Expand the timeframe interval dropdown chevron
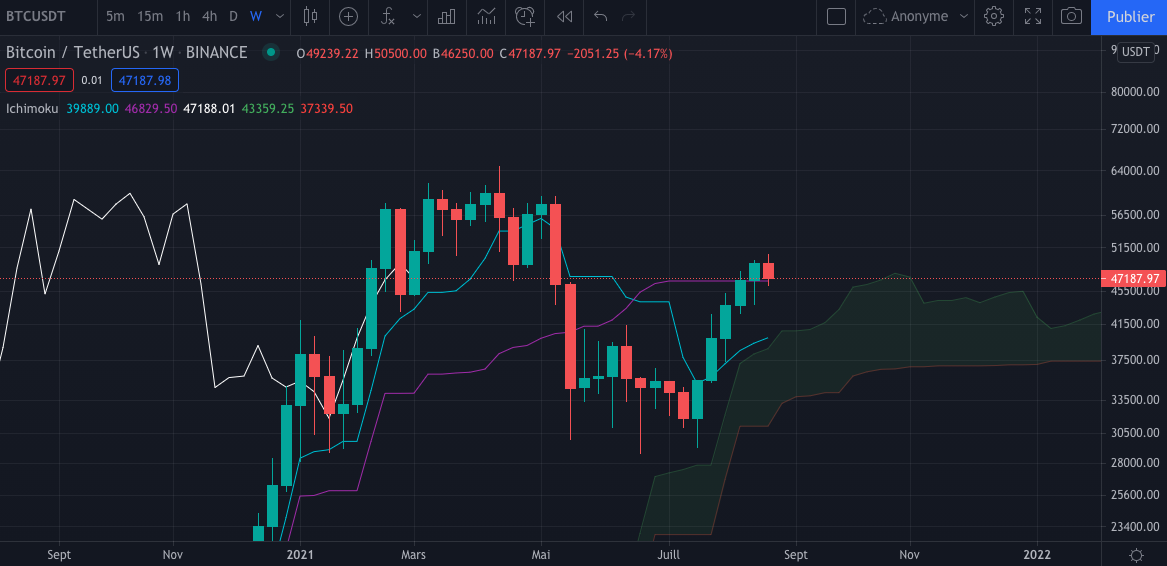 [279, 16]
